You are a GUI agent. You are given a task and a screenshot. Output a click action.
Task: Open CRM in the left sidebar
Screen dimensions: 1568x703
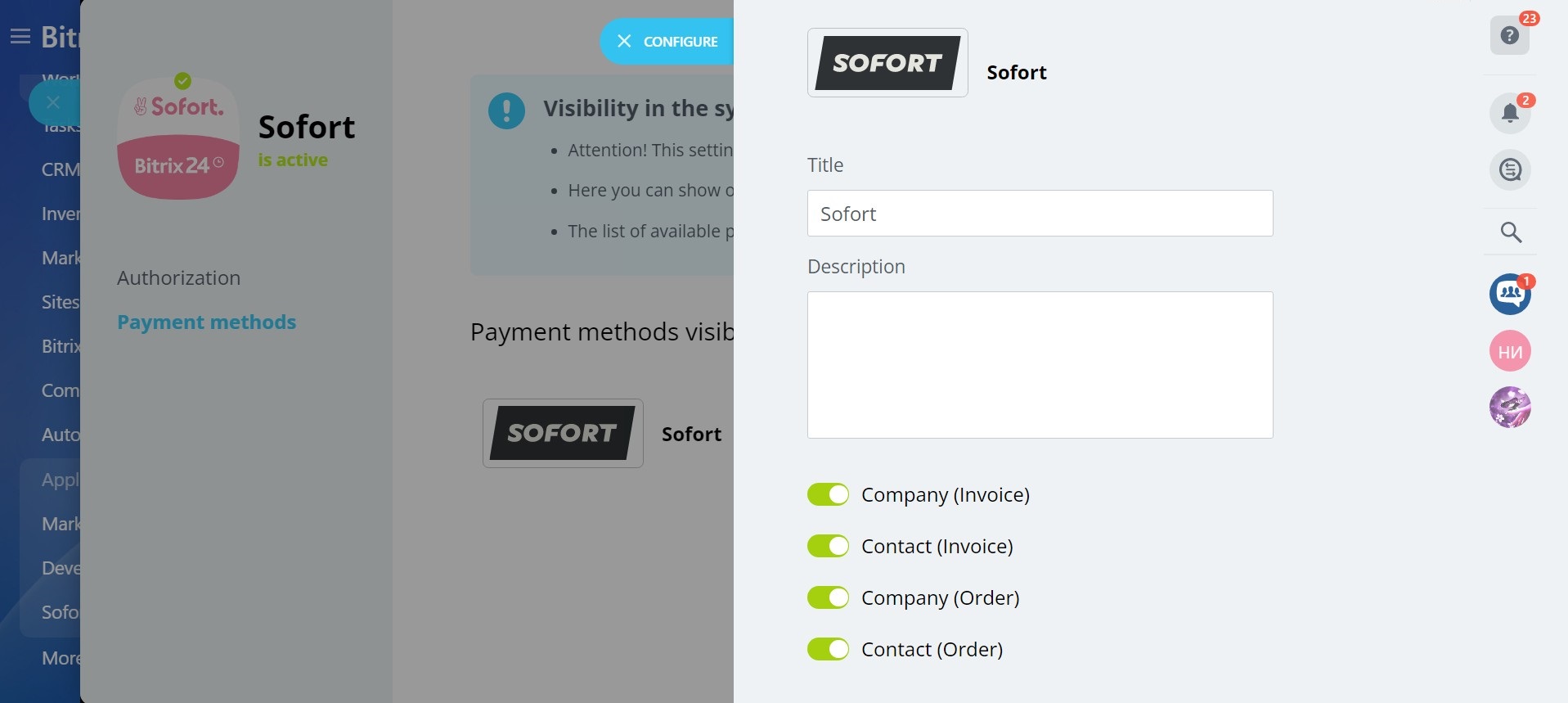(x=61, y=169)
